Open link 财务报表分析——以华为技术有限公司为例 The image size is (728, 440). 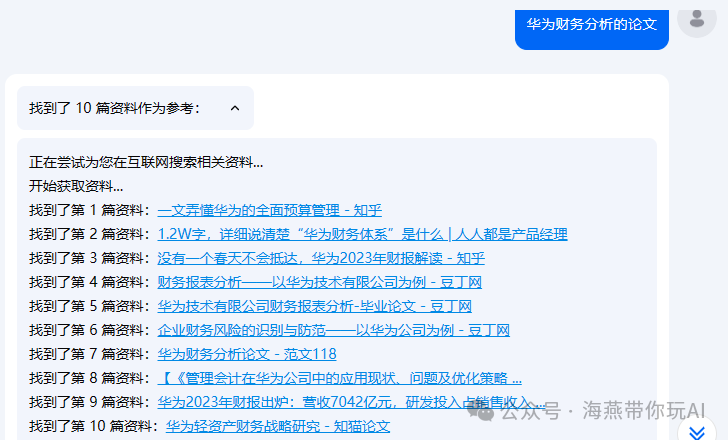click(x=319, y=282)
